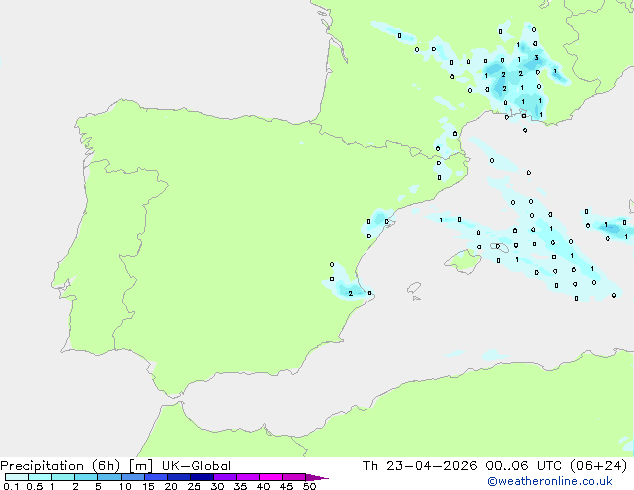Click the '10' legend scale label
This screenshot has width=634, height=490.
(x=125, y=486)
